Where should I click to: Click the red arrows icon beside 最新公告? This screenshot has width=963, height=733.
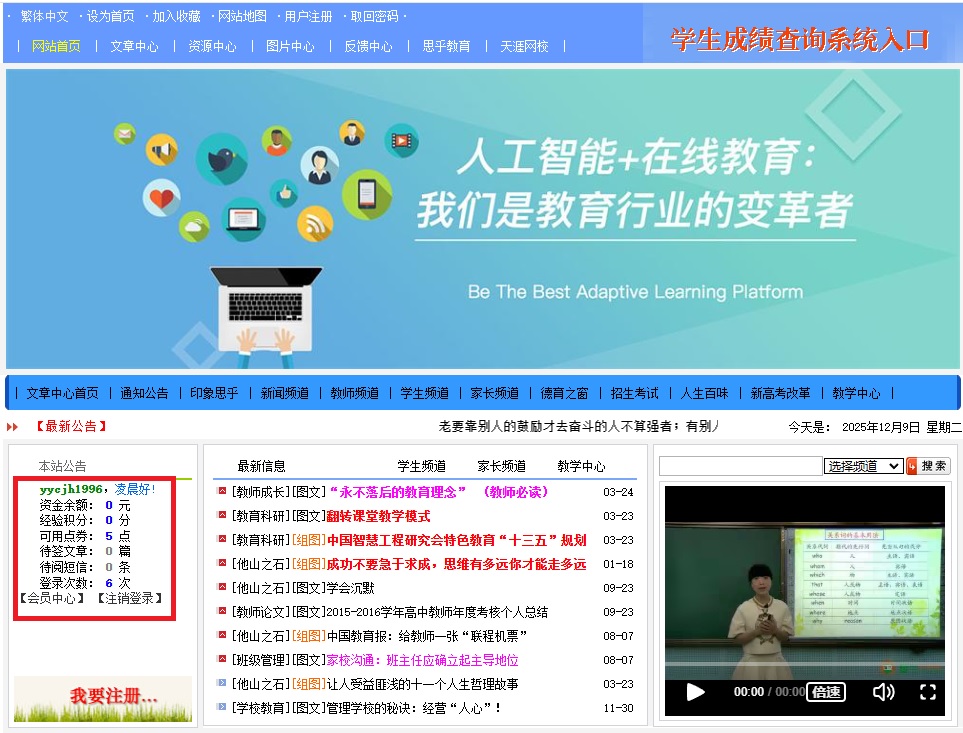tap(13, 427)
